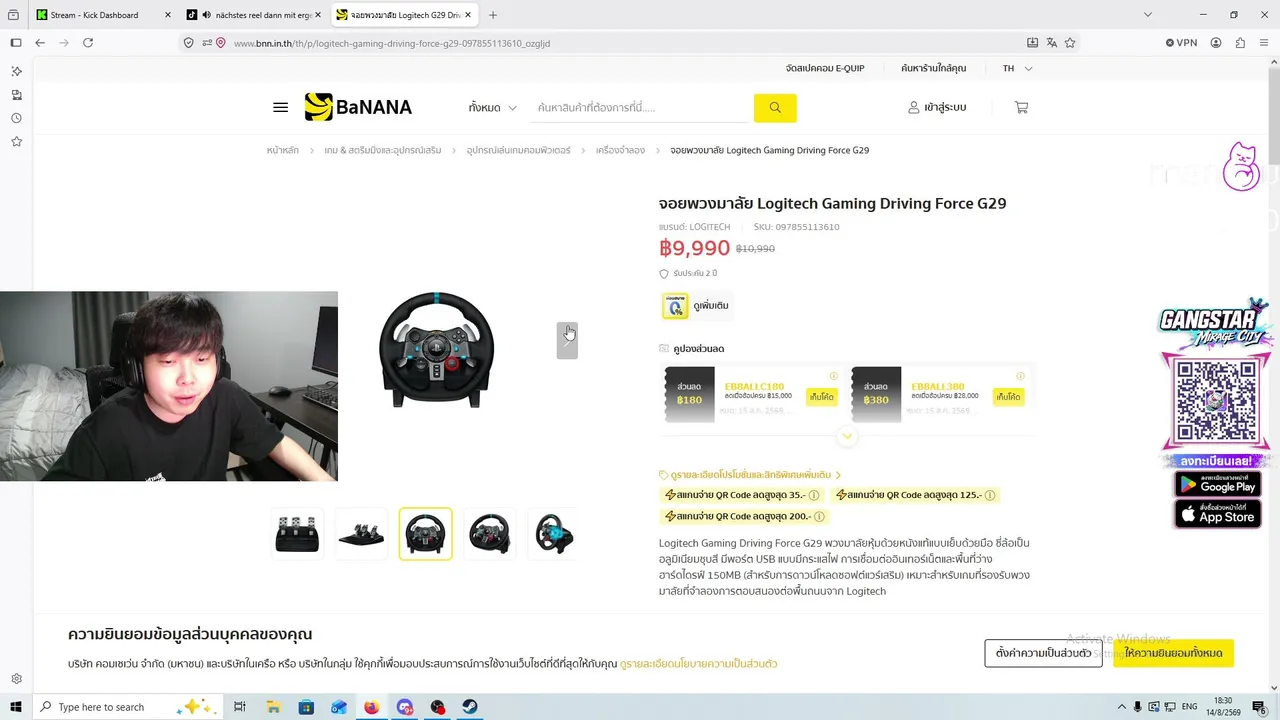Screen dimensions: 1280x720
Task: Open the cat chat widget
Action: (1241, 167)
